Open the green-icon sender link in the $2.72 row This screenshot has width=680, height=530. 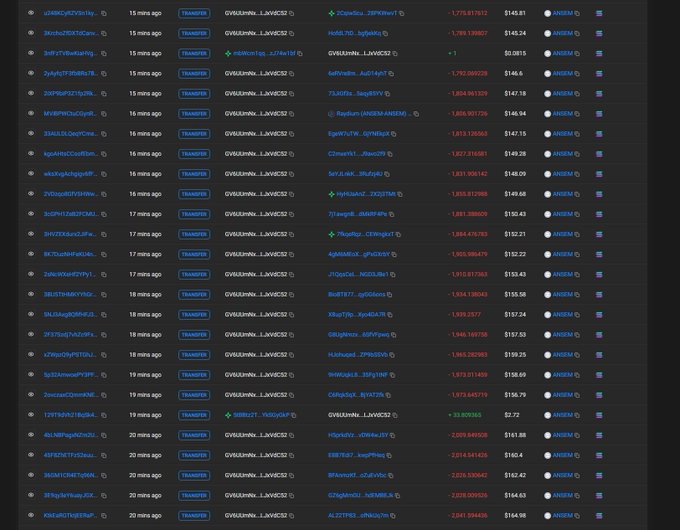(x=261, y=415)
